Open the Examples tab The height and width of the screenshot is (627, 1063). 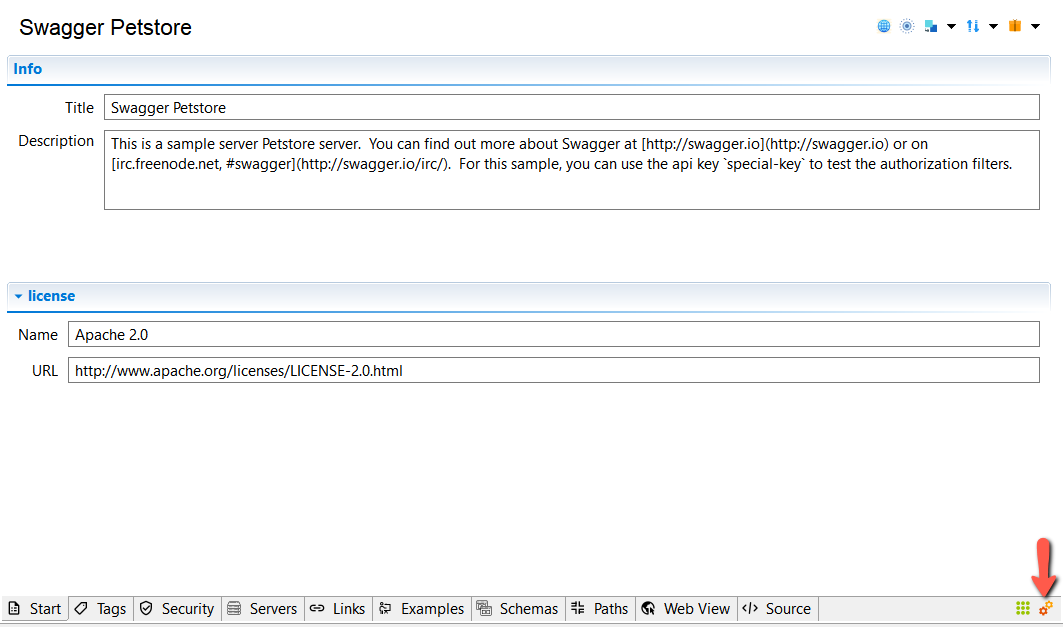422,609
